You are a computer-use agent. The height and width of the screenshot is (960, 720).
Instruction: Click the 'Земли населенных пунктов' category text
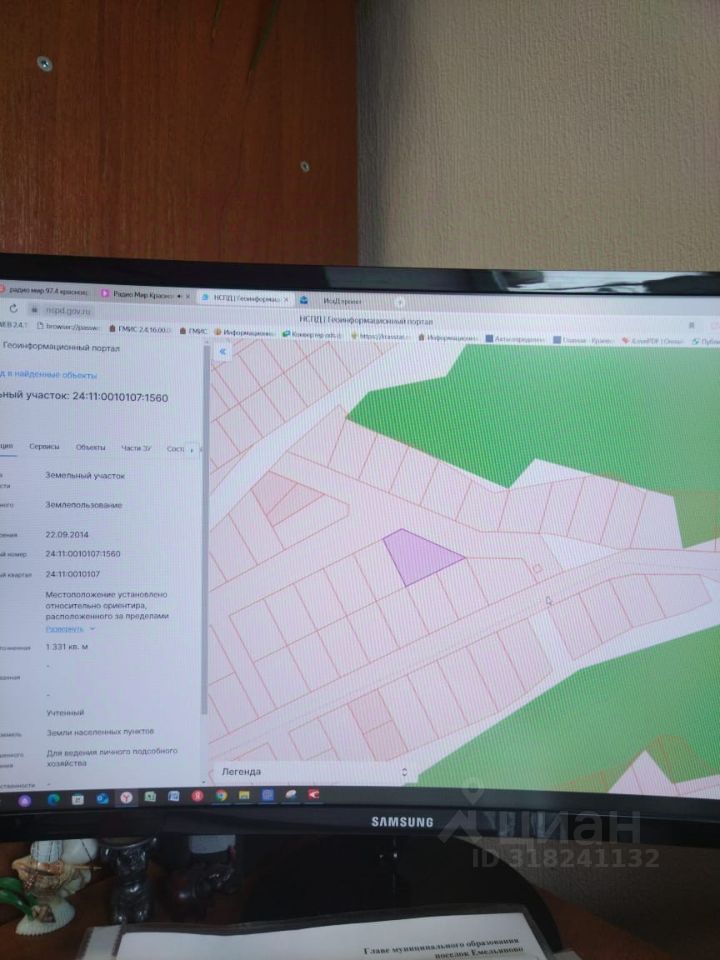[100, 732]
